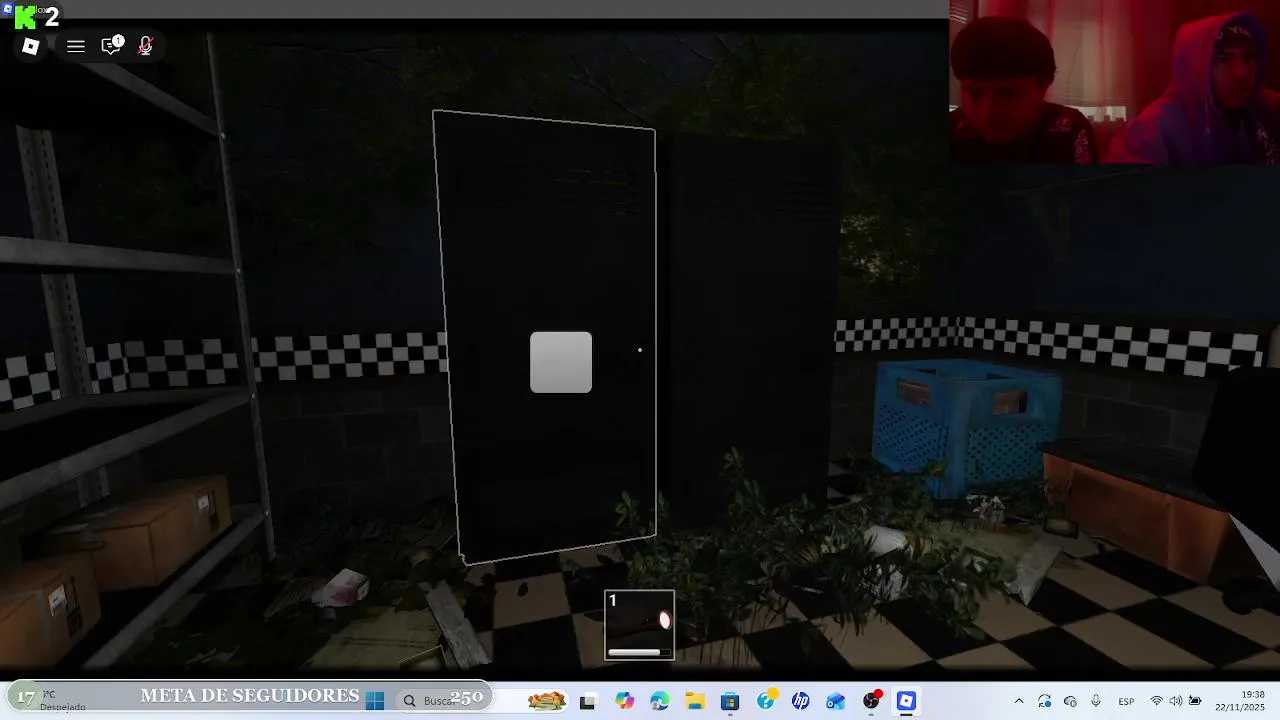Viewport: 1280px width, 720px height.
Task: Switch to OBS Studio on taskbar
Action: pyautogui.click(x=872, y=701)
